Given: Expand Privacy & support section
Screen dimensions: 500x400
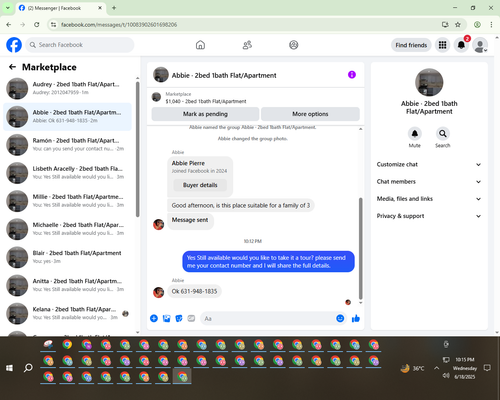Looking at the screenshot, I should coord(429,216).
